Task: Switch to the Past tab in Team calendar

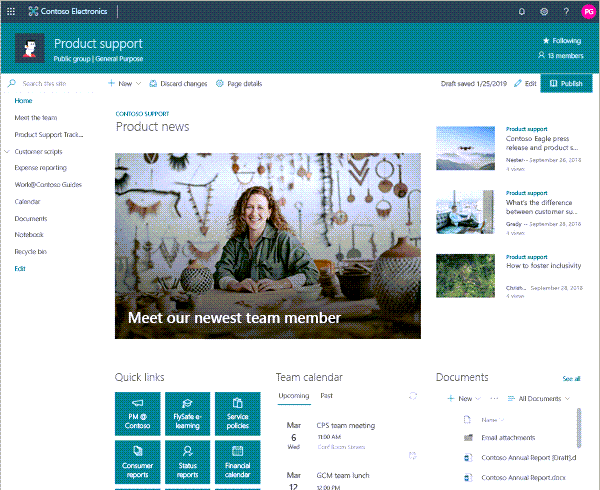Action: [x=326, y=396]
